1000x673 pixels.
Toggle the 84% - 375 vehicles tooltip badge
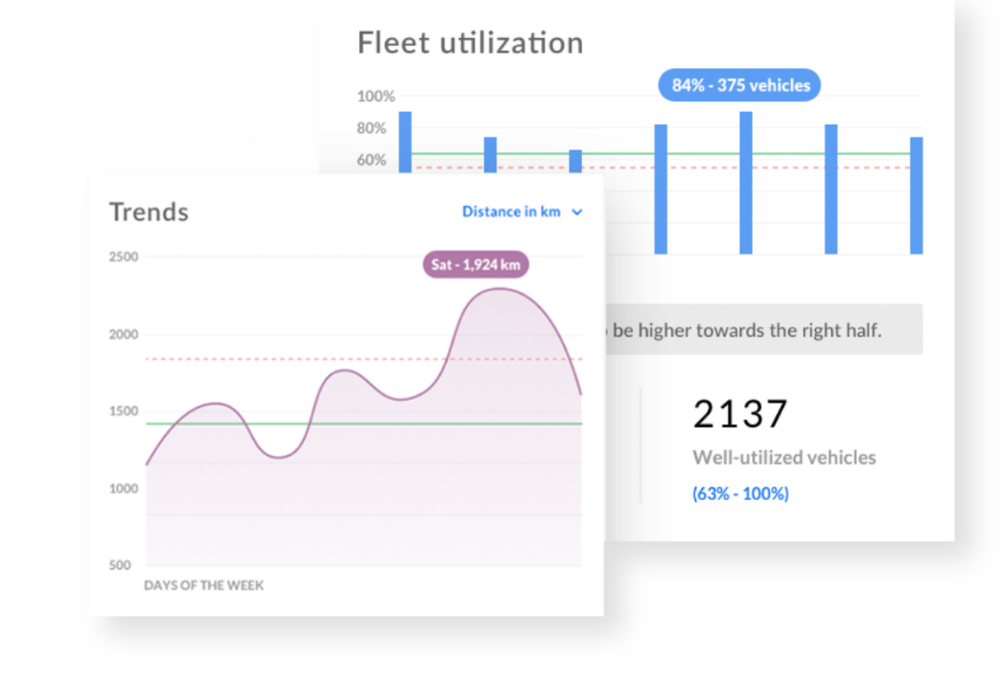pos(739,86)
